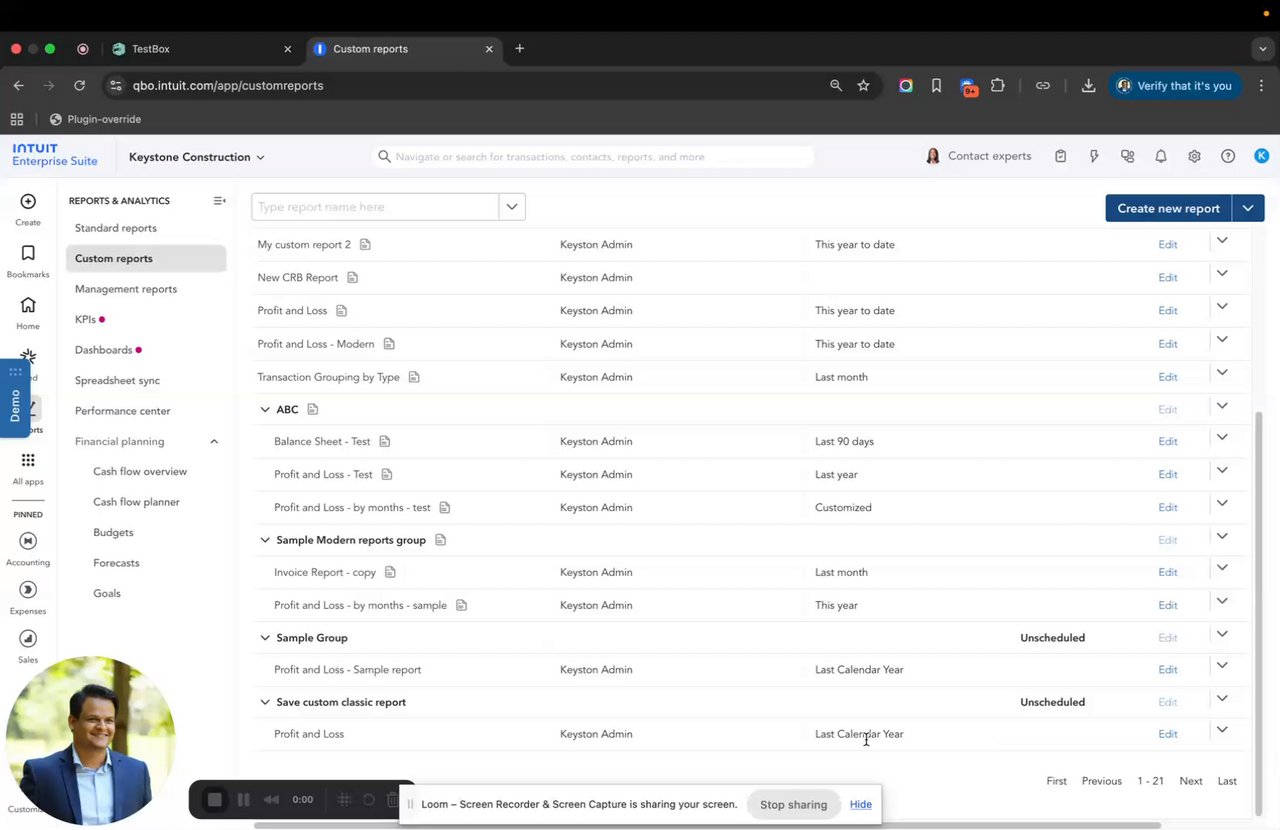Open the clipboard tasks icon in header

[x=1061, y=156]
